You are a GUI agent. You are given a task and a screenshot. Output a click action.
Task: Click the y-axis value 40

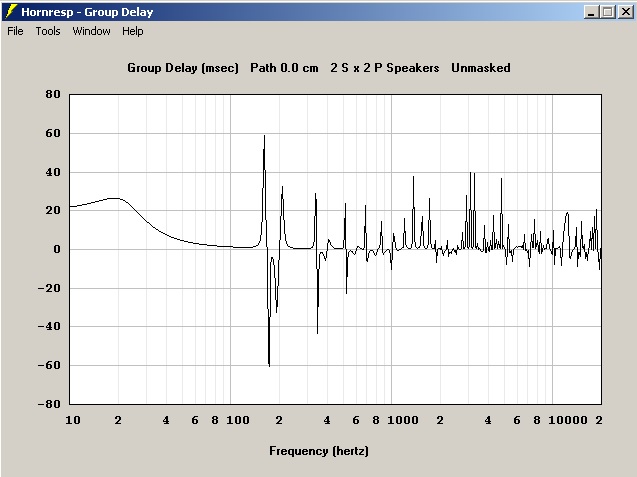pyautogui.click(x=53, y=172)
